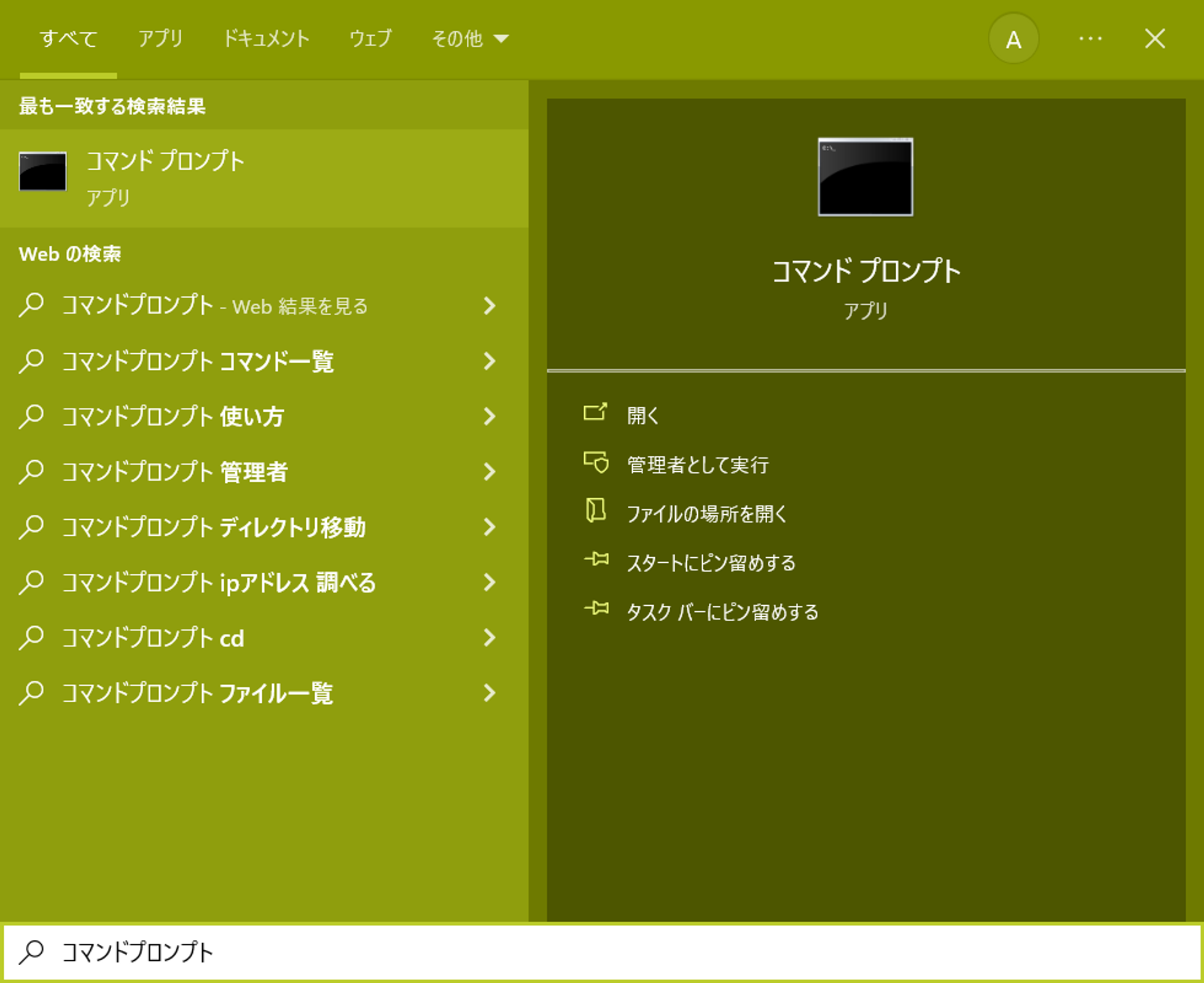Open the その他 dropdown
The width and height of the screenshot is (1204, 983).
[x=471, y=39]
